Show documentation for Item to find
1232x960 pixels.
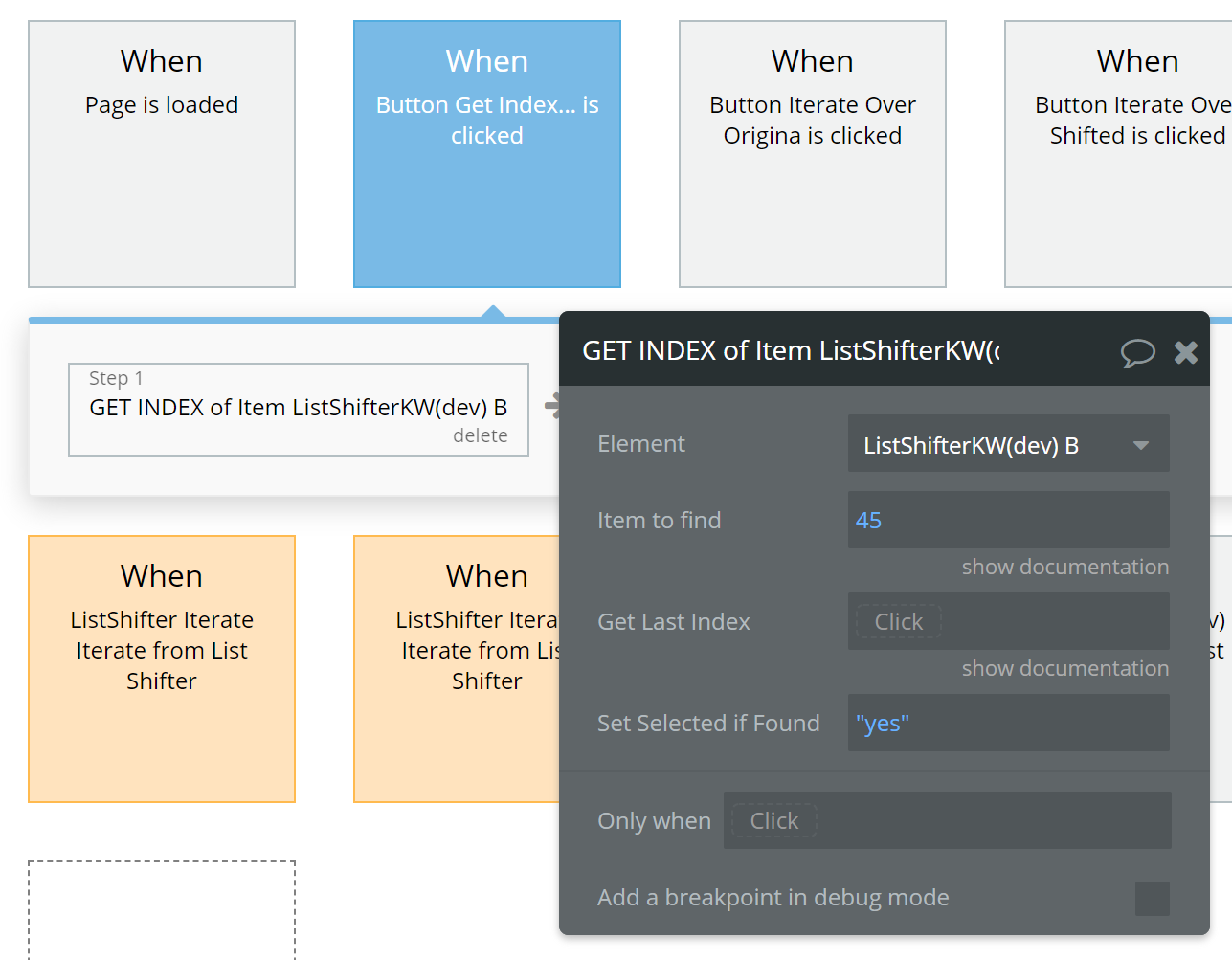[x=1064, y=568]
